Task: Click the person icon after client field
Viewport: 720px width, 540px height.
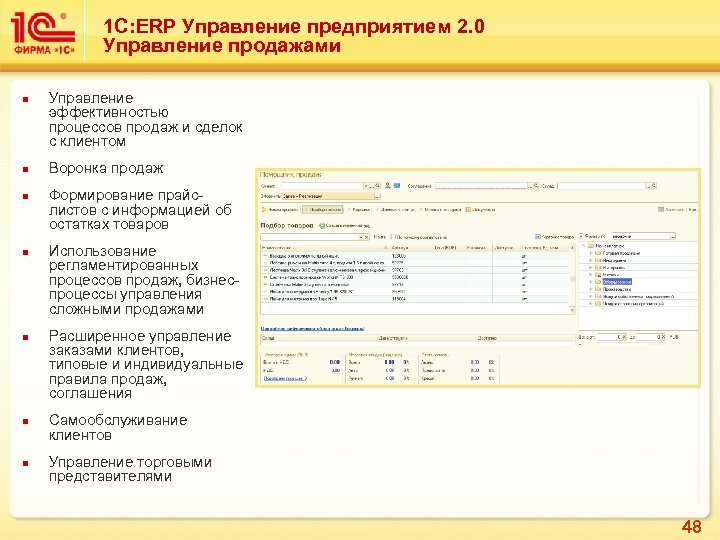Action: click(x=388, y=186)
